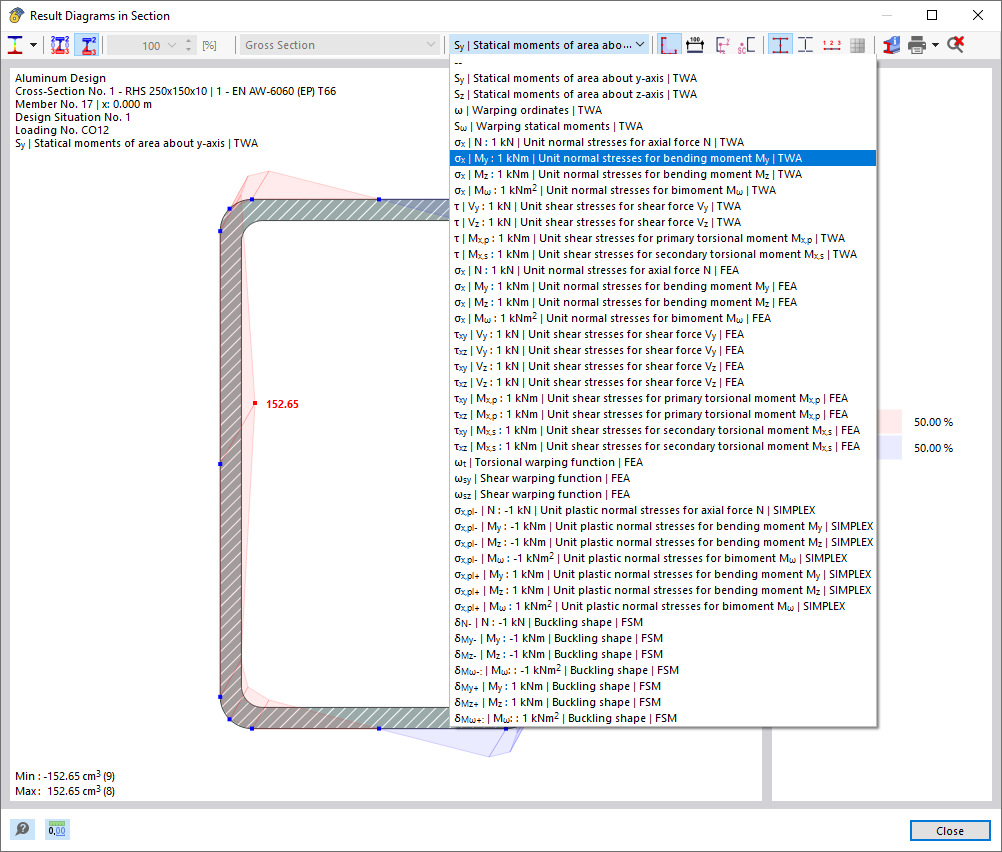Click the Close button
Image resolution: width=1002 pixels, height=852 pixels.
point(950,830)
